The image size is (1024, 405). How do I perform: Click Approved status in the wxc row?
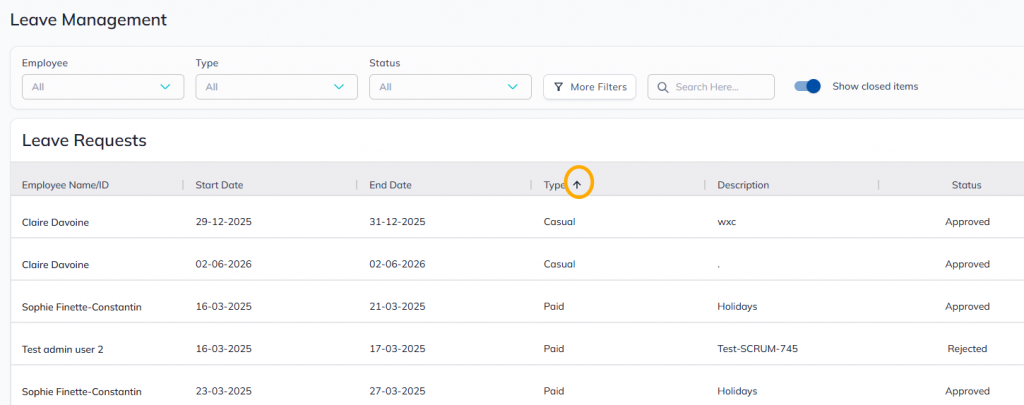coord(967,221)
